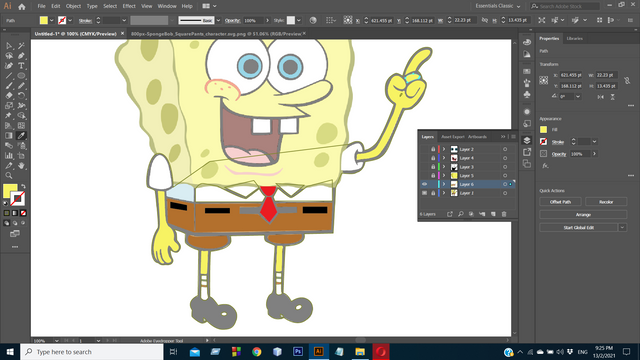
Task: Click X position field in Properties
Action: 571,75
